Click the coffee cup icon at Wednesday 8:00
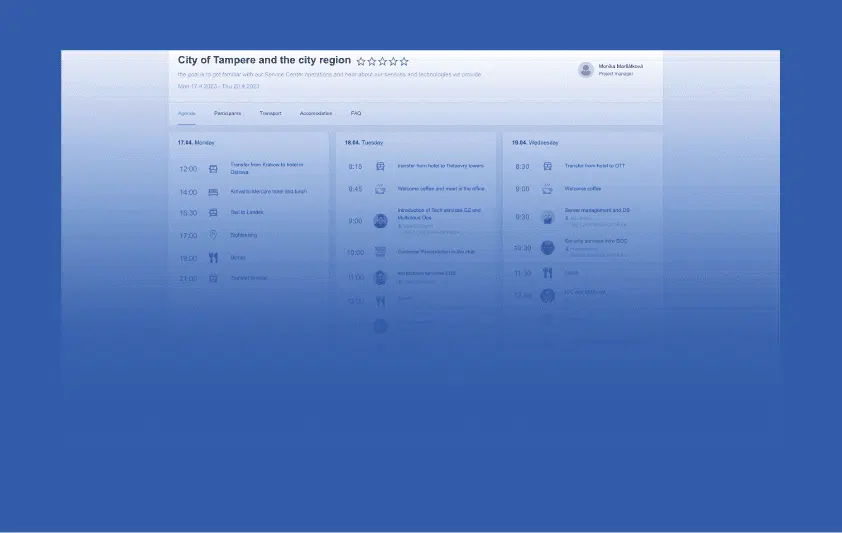The height and width of the screenshot is (533, 842). pyautogui.click(x=547, y=189)
